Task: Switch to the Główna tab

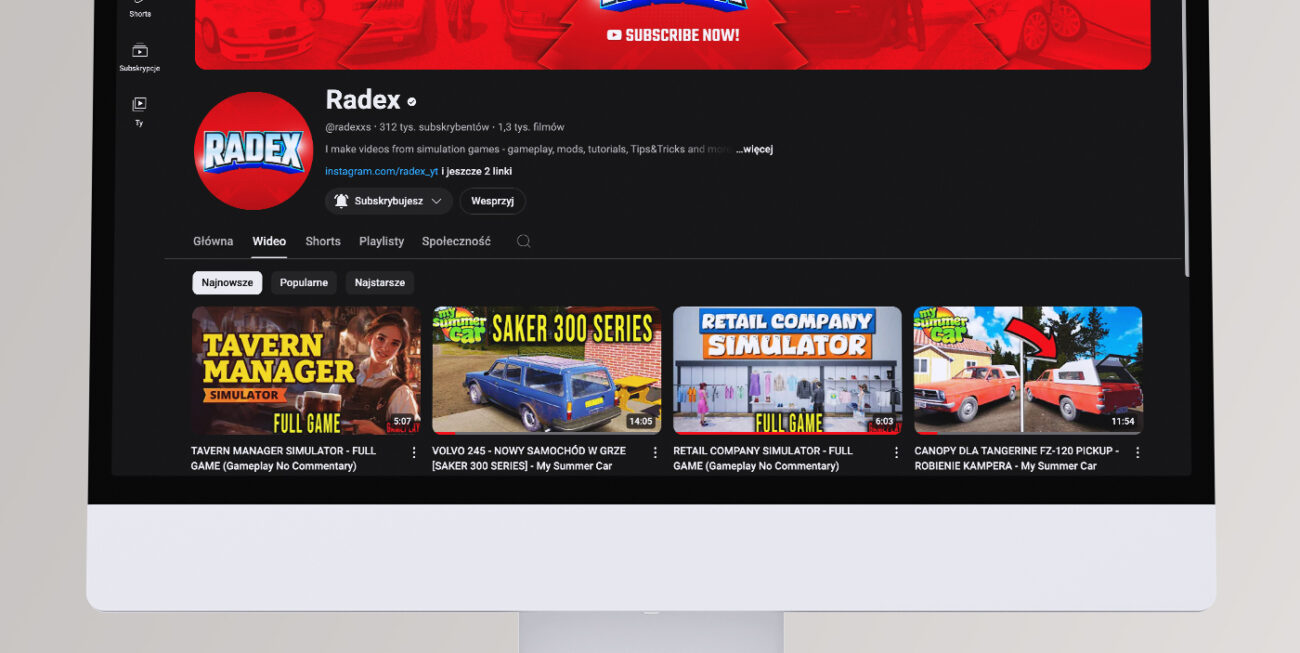Action: point(213,241)
